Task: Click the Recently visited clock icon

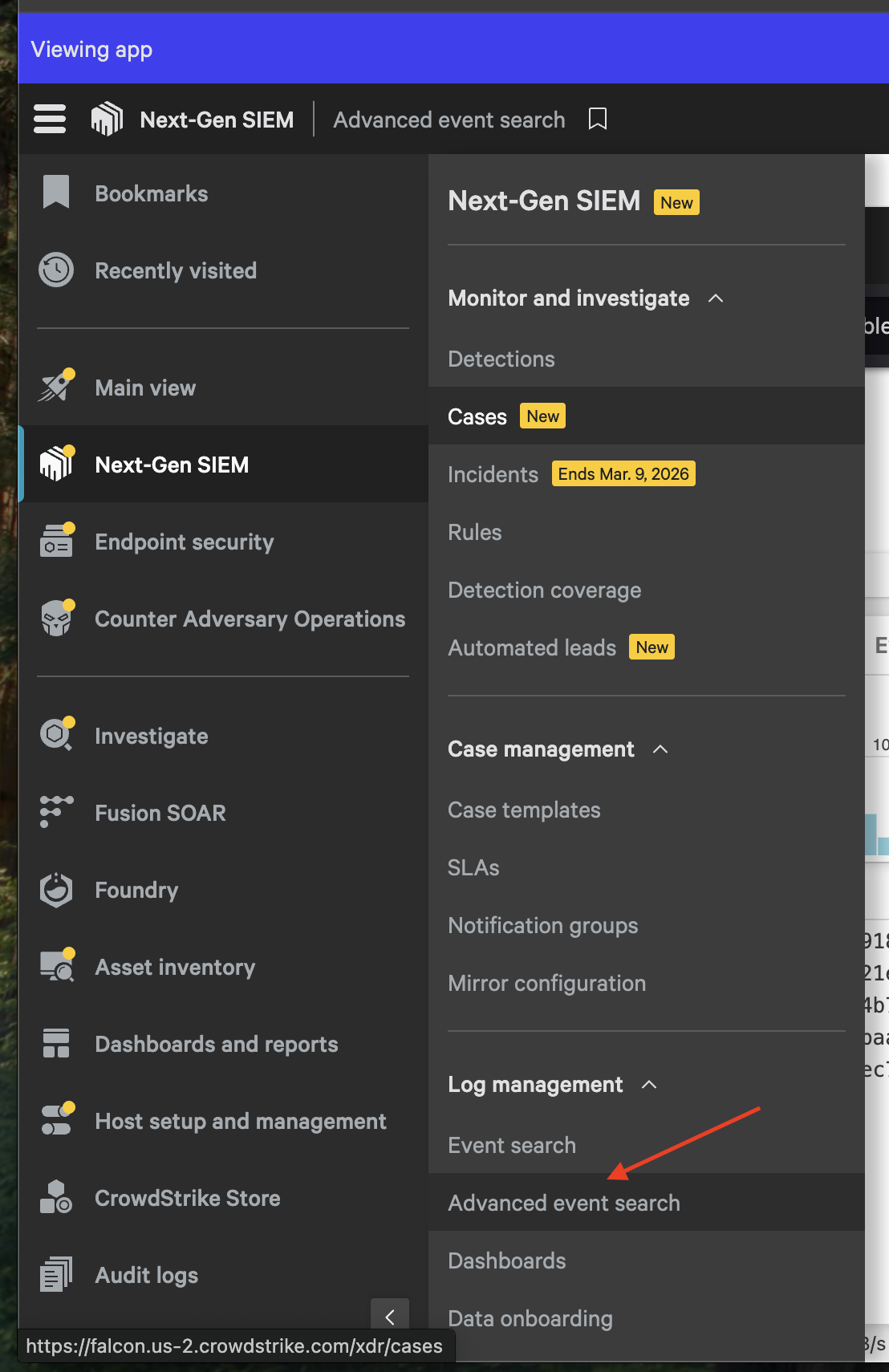Action: click(x=56, y=270)
